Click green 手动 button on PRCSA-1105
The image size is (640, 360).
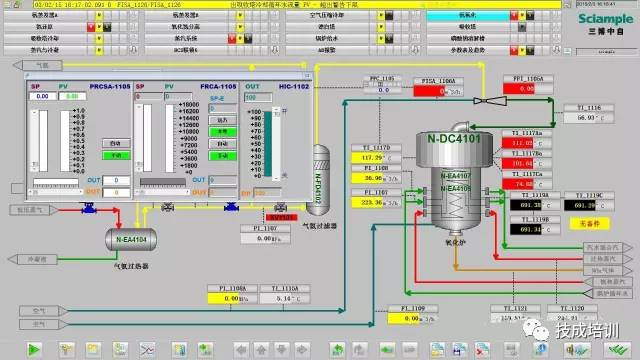pos(116,156)
